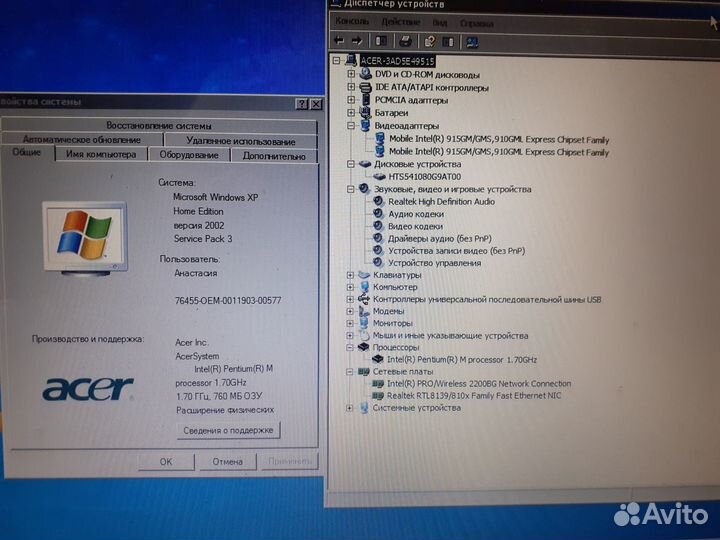
Task: Click the Компьютер category icon
Action: pyautogui.click(x=365, y=287)
